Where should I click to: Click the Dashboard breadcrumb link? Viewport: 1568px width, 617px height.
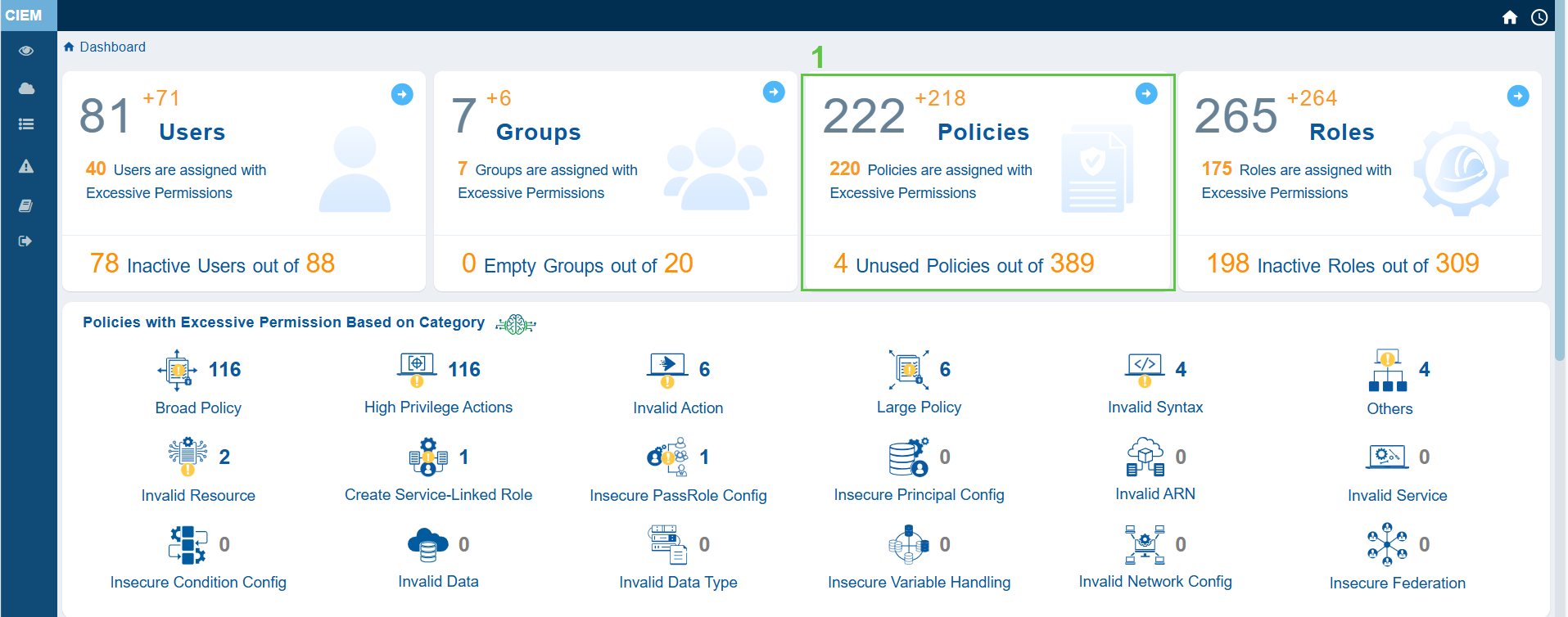point(112,47)
